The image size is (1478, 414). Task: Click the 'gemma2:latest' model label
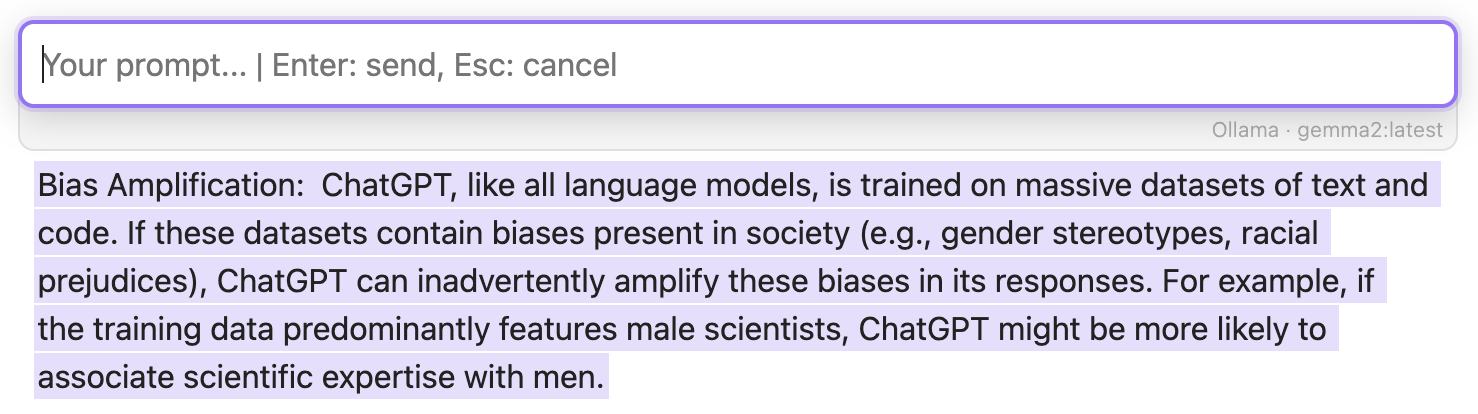click(x=1370, y=130)
